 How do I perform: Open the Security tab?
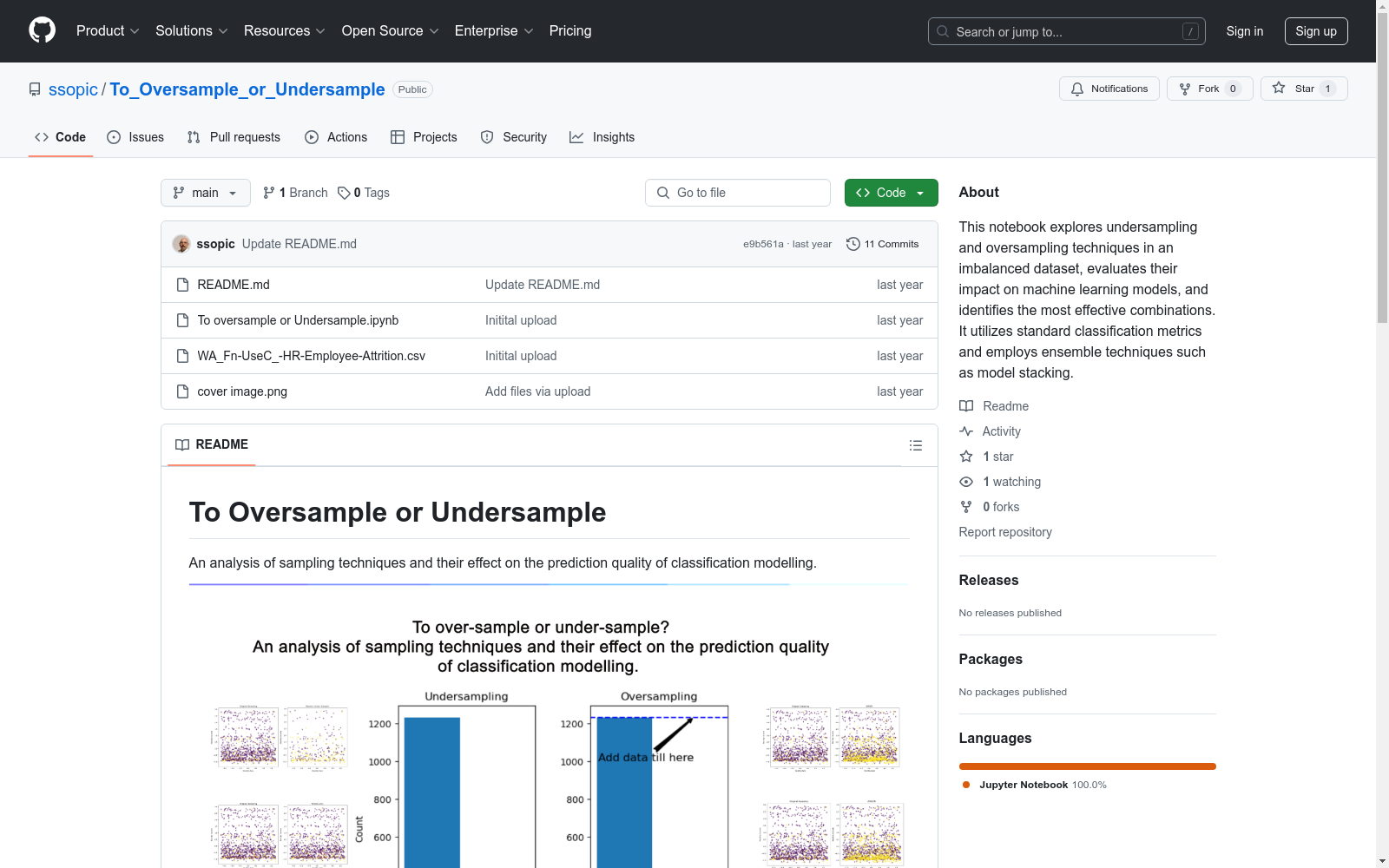[514, 137]
